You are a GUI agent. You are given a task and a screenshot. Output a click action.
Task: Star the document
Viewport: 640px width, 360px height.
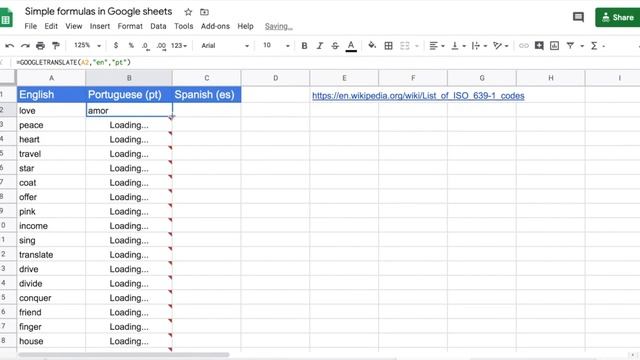click(188, 12)
